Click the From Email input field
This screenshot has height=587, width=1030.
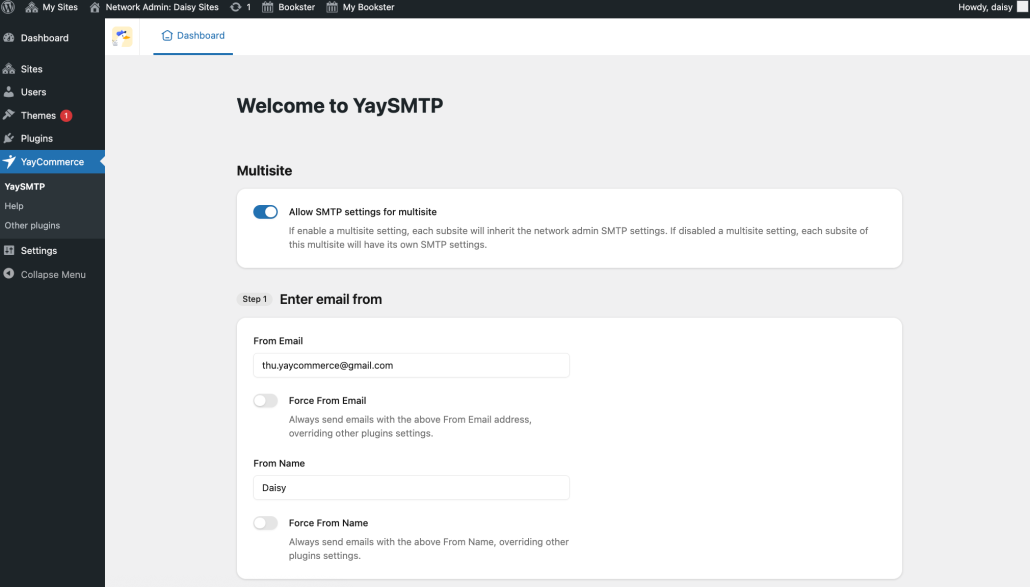coord(410,365)
